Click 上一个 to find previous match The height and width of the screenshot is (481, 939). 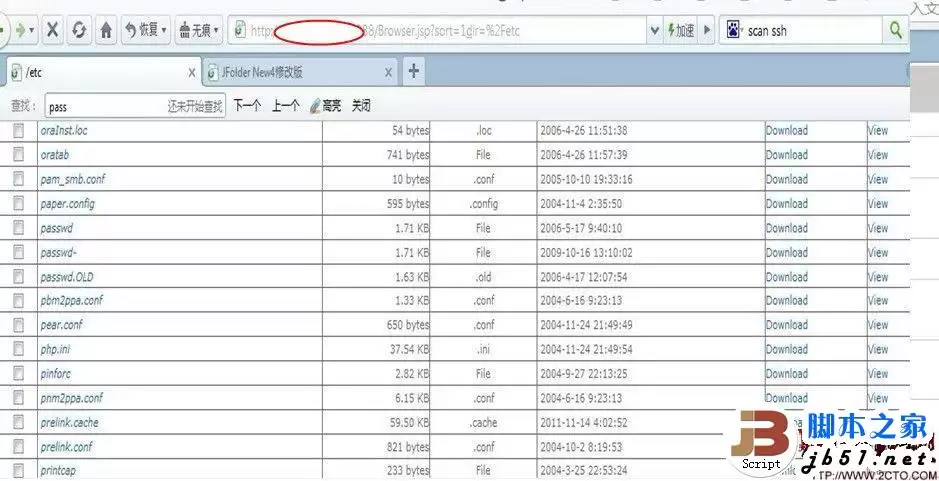pos(286,106)
